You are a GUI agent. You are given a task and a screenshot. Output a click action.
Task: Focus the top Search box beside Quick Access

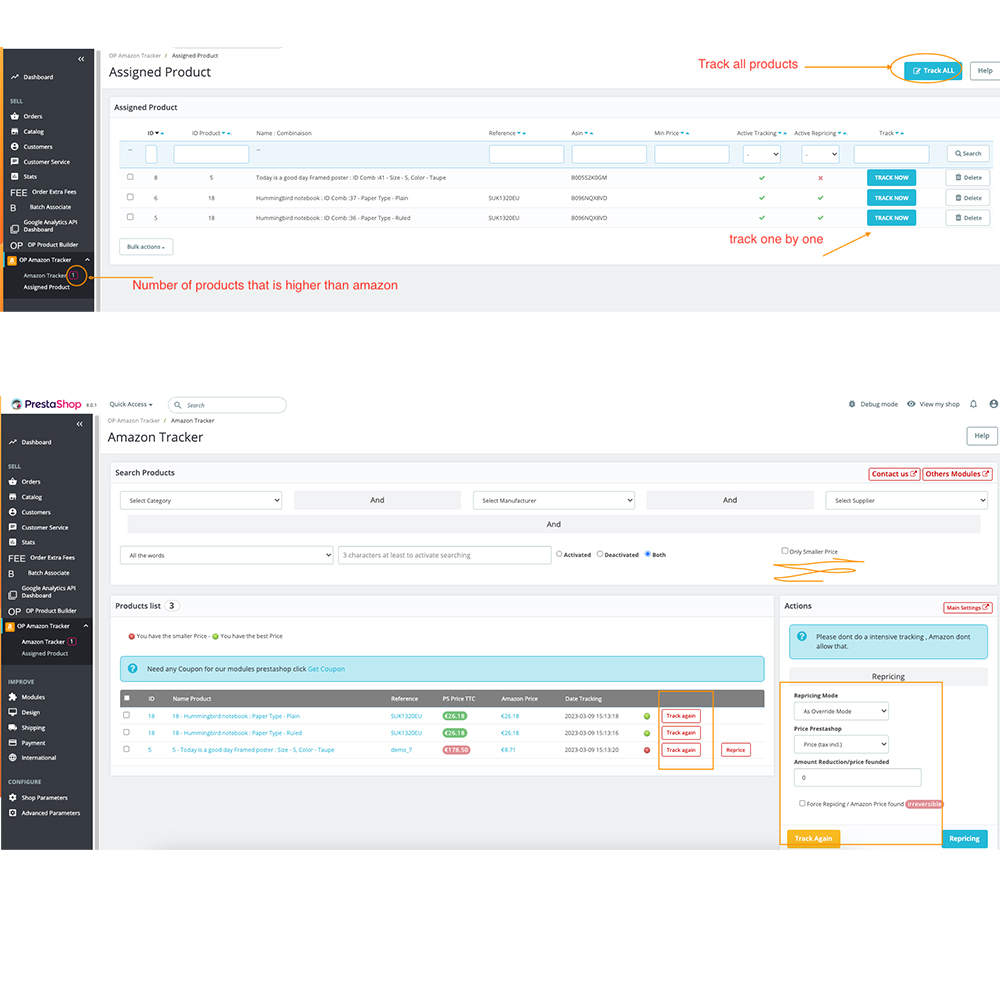[227, 405]
